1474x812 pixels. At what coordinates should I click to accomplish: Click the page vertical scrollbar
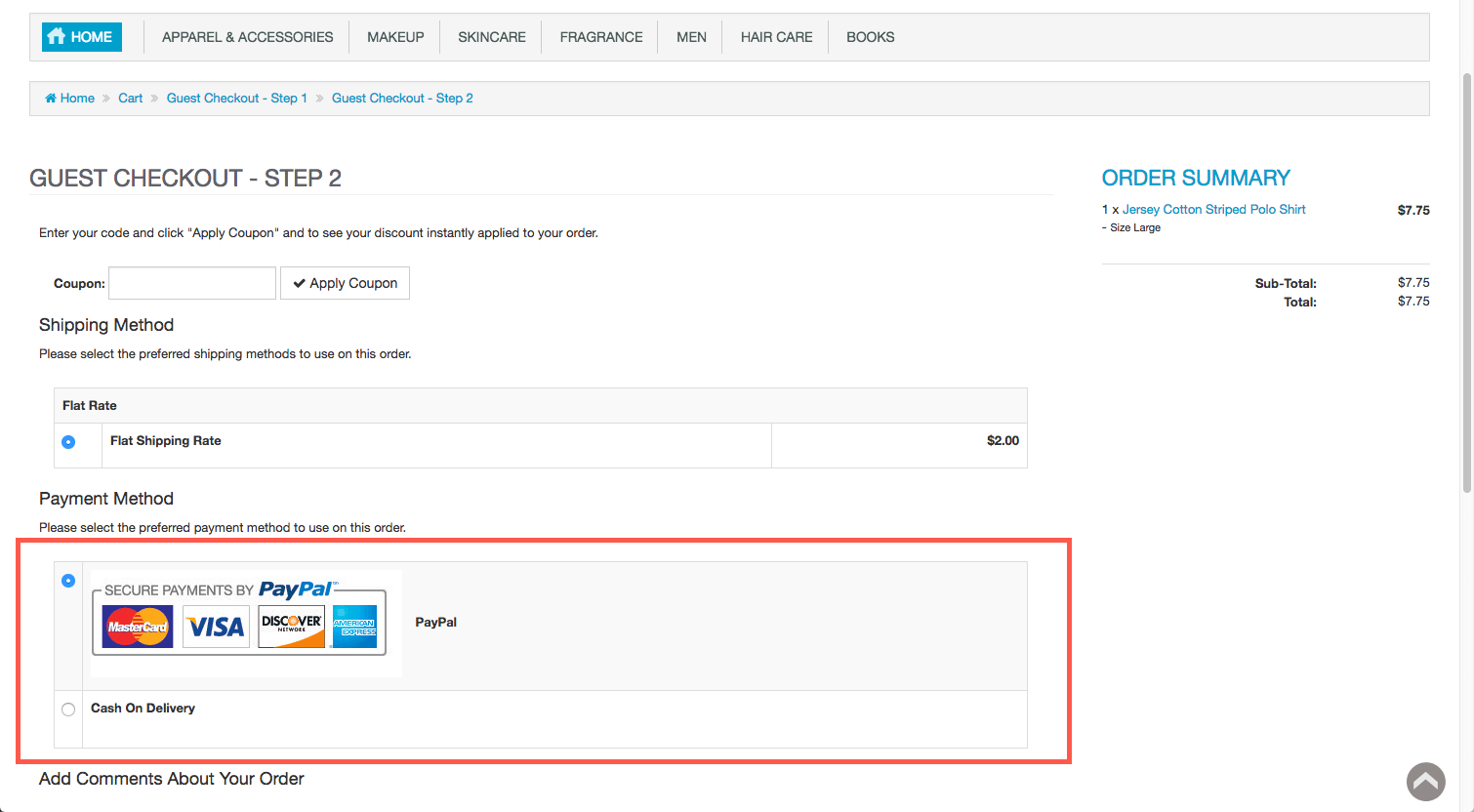click(1466, 283)
